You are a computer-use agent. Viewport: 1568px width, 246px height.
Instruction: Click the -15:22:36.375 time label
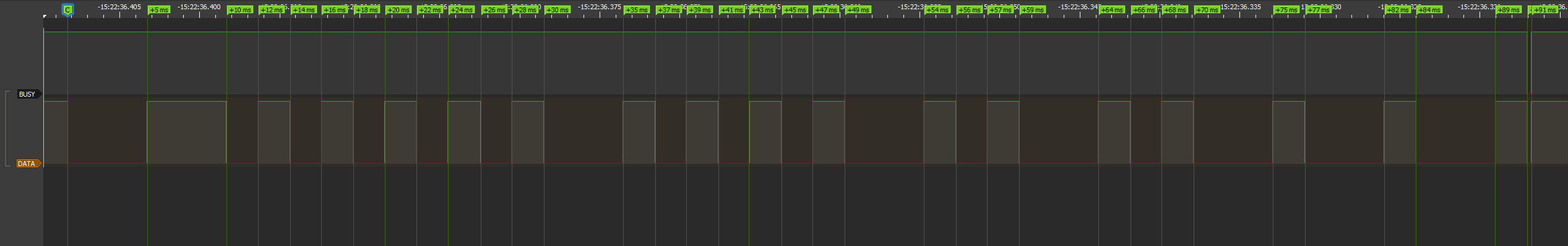click(x=600, y=7)
